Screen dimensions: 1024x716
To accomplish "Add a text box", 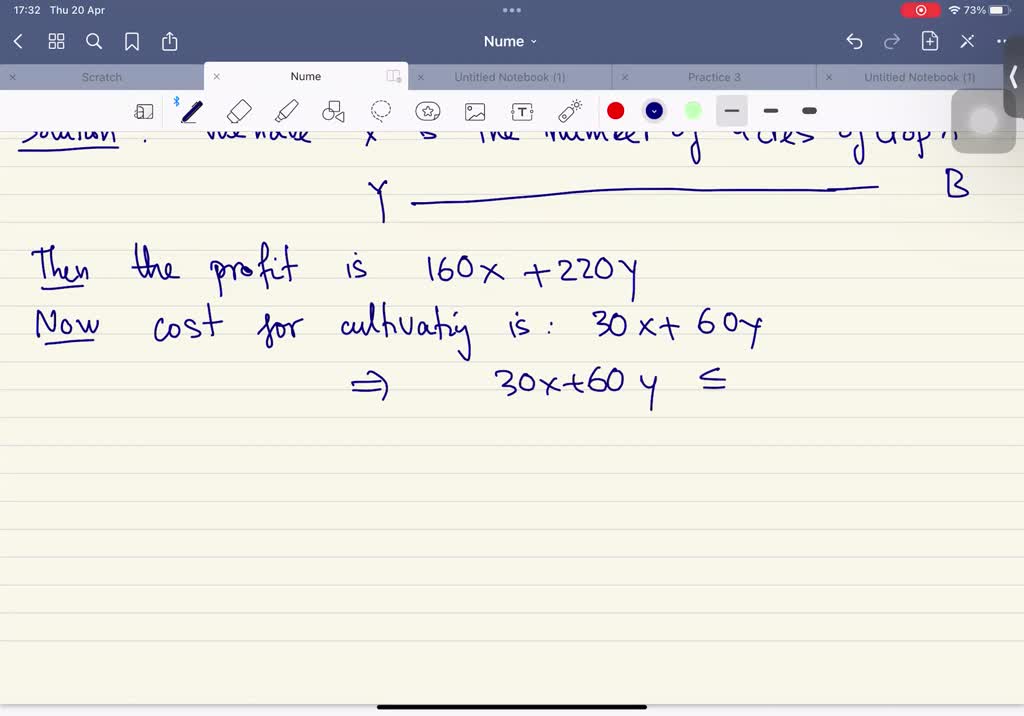I will pyautogui.click(x=521, y=110).
